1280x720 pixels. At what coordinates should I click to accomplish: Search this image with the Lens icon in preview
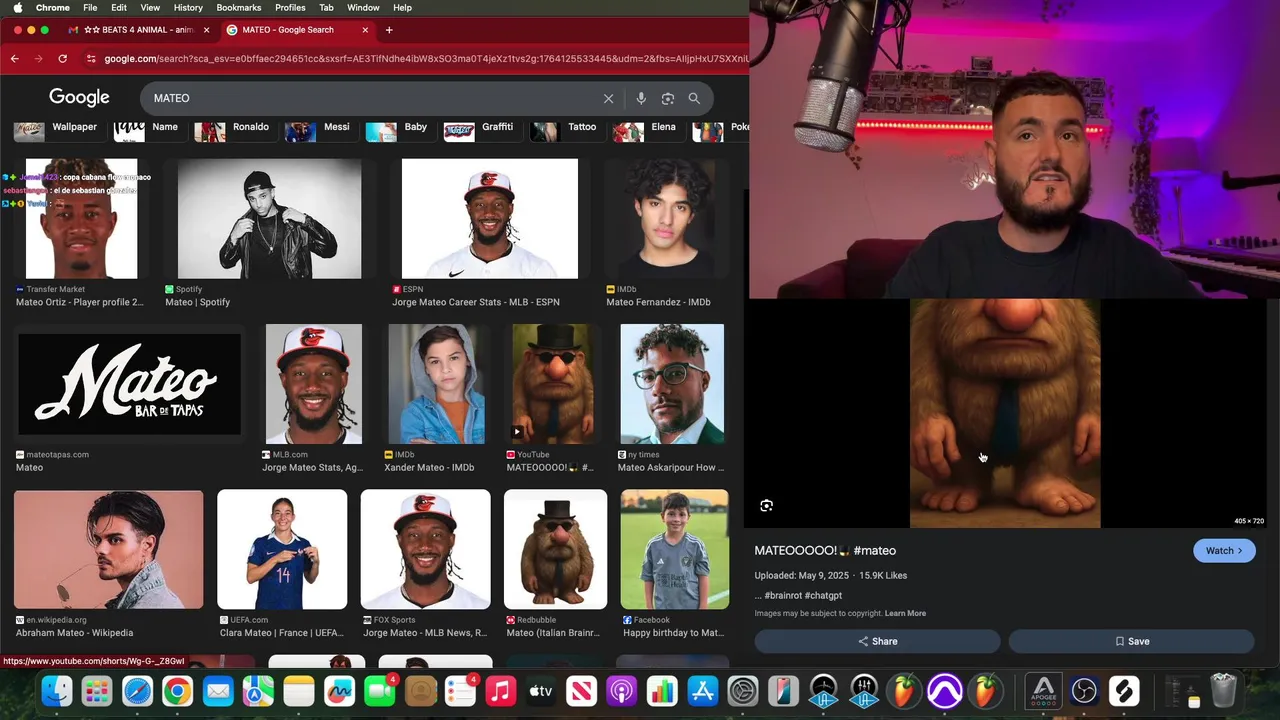coord(767,506)
